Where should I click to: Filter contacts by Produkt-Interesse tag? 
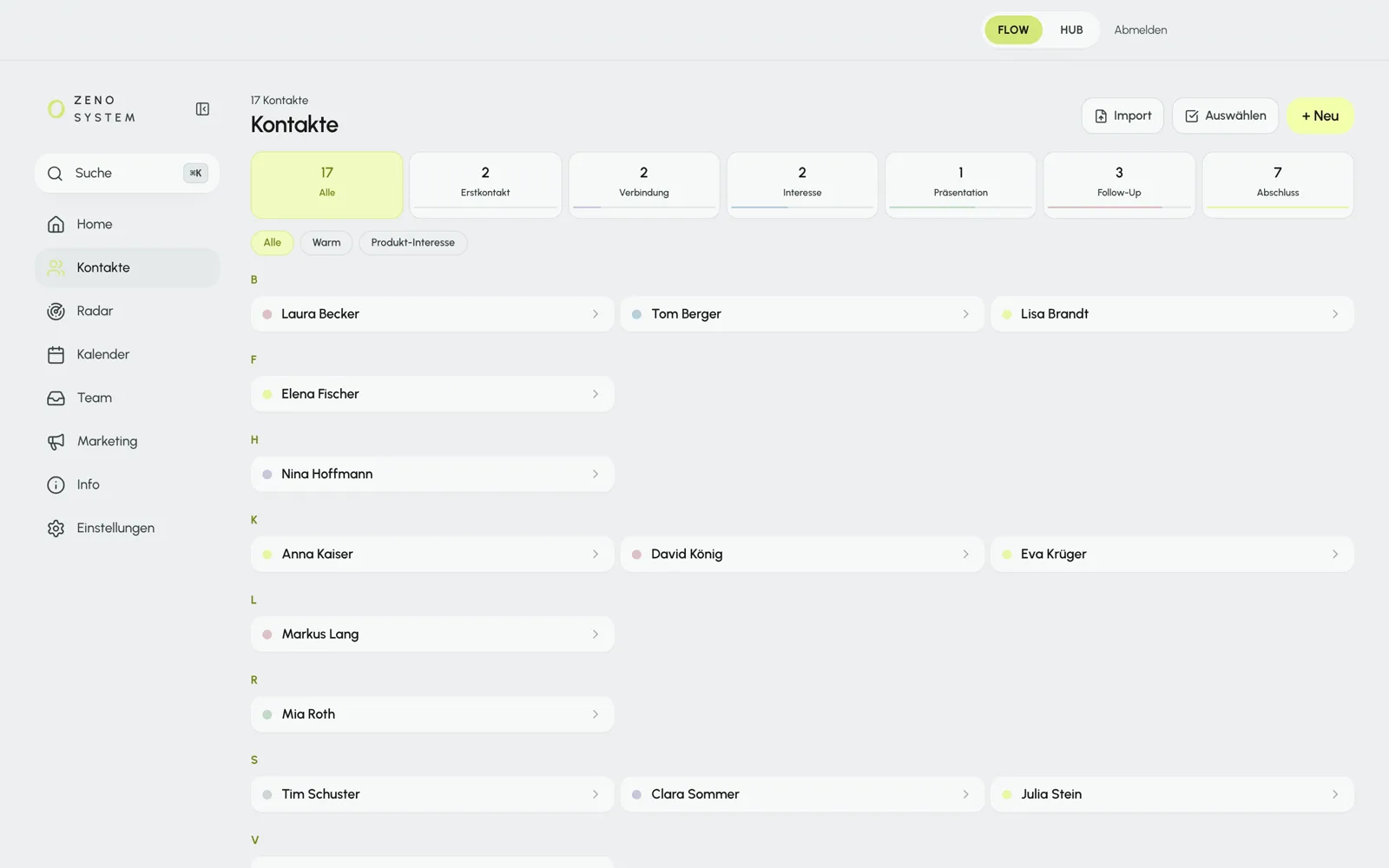[413, 243]
